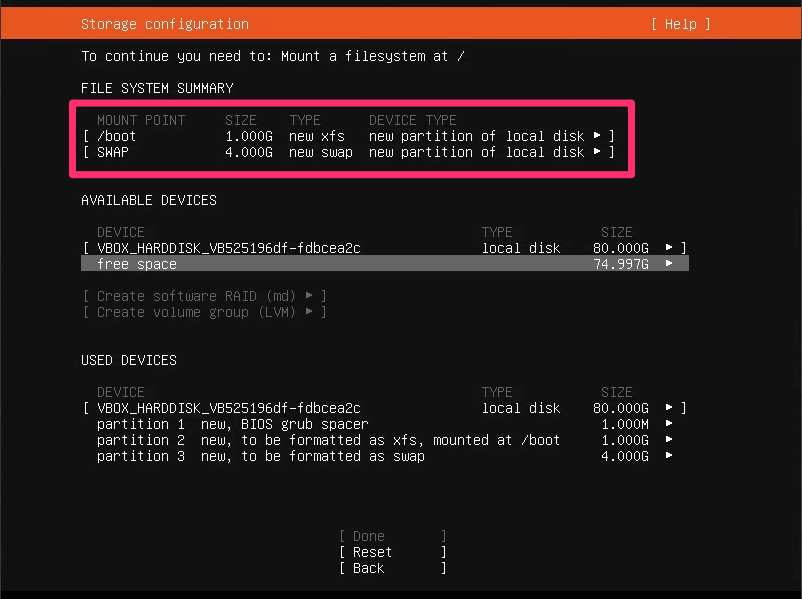The width and height of the screenshot is (802, 599).
Task: Select partition 2 mounted at /boot
Action: pyautogui.click(x=385, y=440)
